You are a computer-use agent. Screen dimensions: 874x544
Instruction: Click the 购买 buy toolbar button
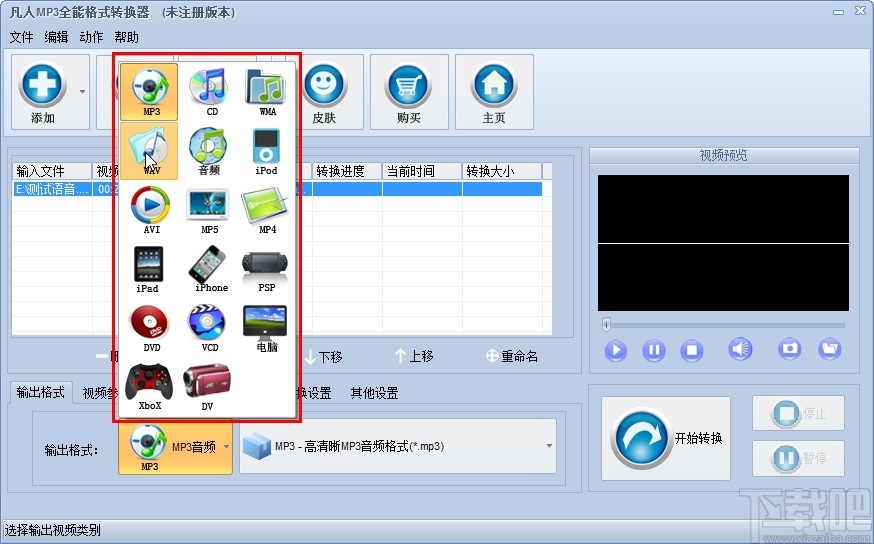pos(409,93)
